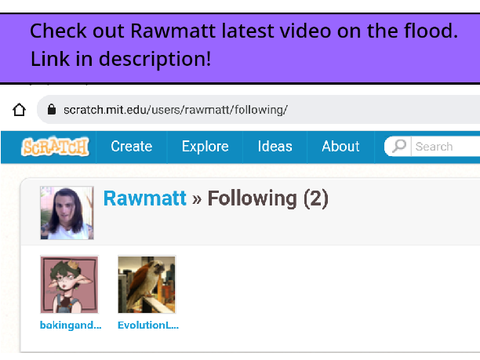Click the purple Rawmatt video banner
The image size is (480, 360).
[240, 48]
